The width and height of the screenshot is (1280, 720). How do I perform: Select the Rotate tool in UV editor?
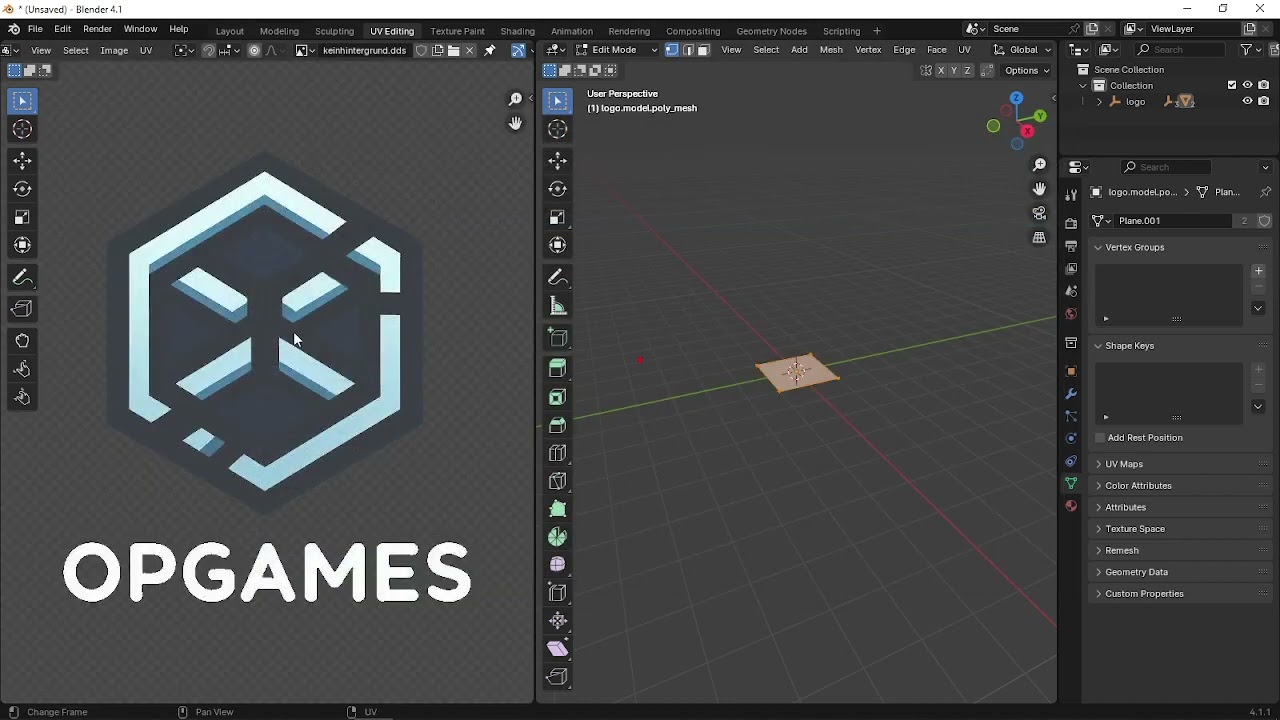22,189
